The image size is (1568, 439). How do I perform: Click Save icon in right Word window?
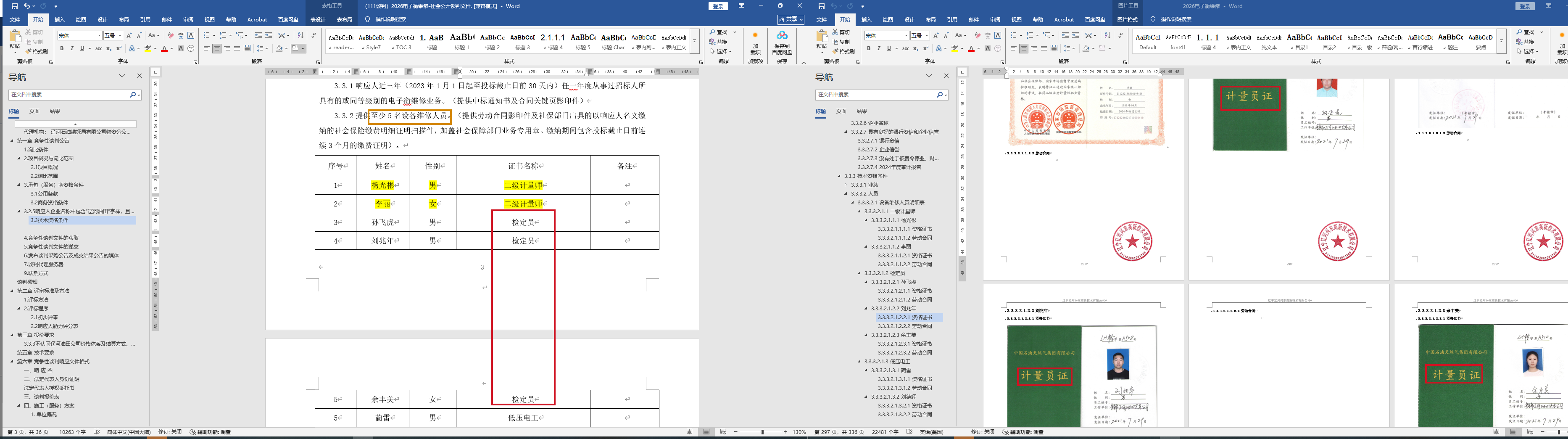point(822,6)
